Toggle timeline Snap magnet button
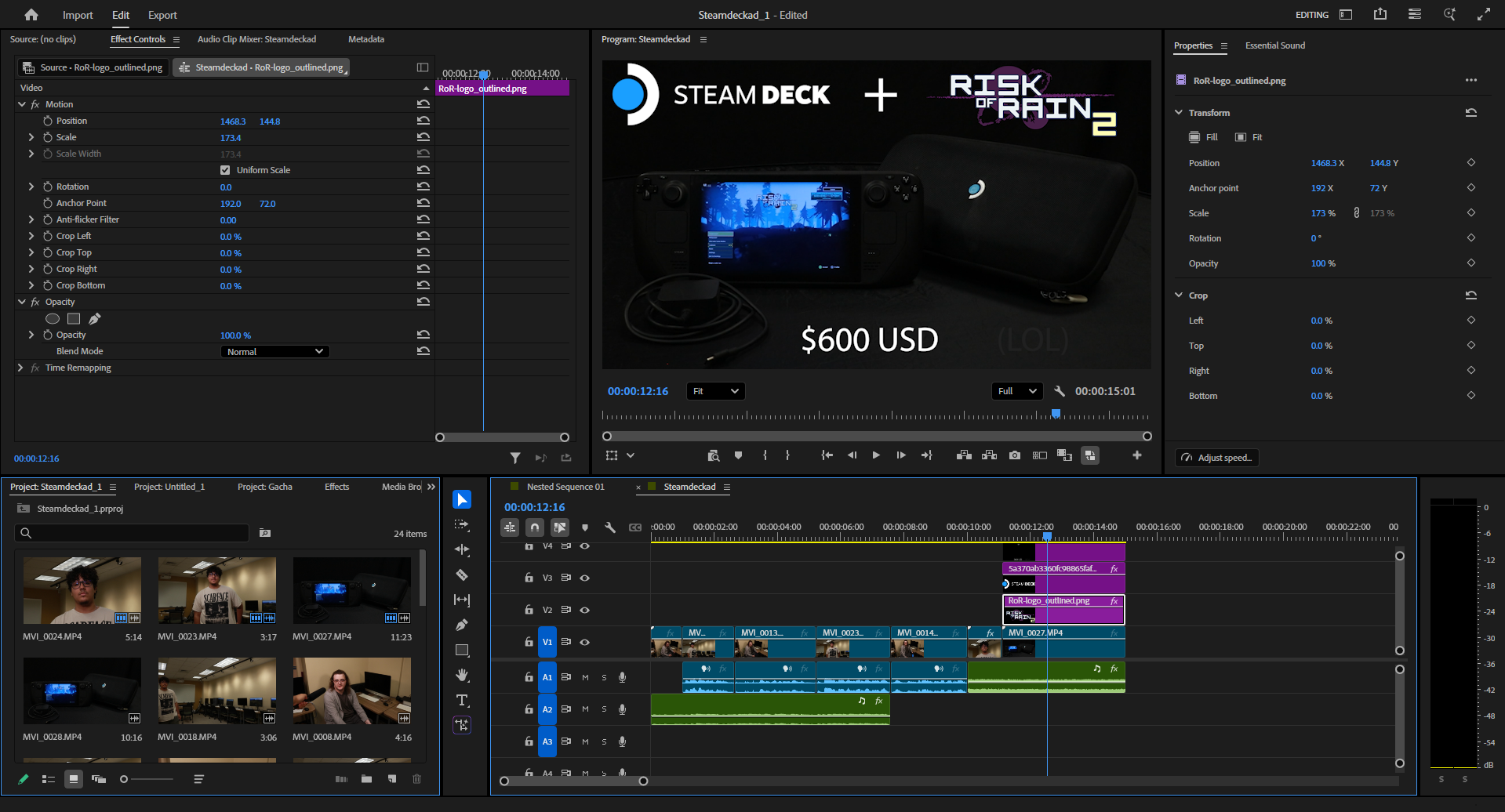This screenshot has width=1505, height=812. 535,527
